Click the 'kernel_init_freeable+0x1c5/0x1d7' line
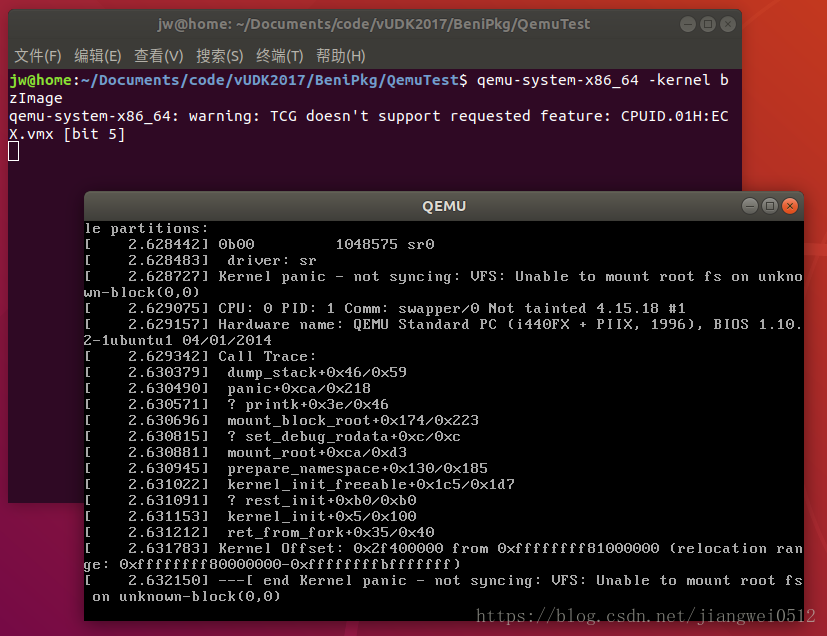The width and height of the screenshot is (827, 636). [300, 484]
